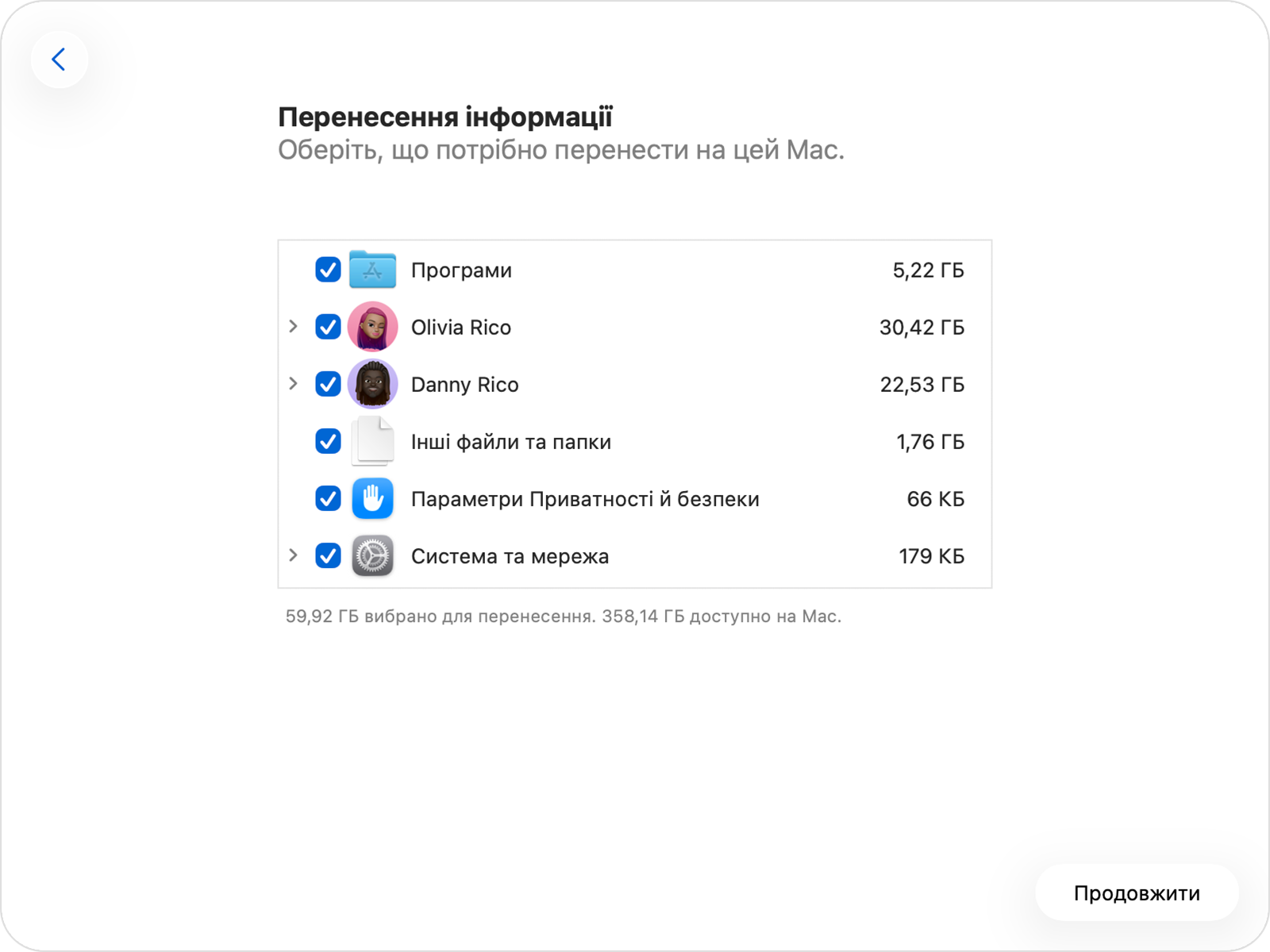Viewport: 1270px width, 952px height.
Task: Expand the Olivia Rico row
Action: tap(294, 327)
